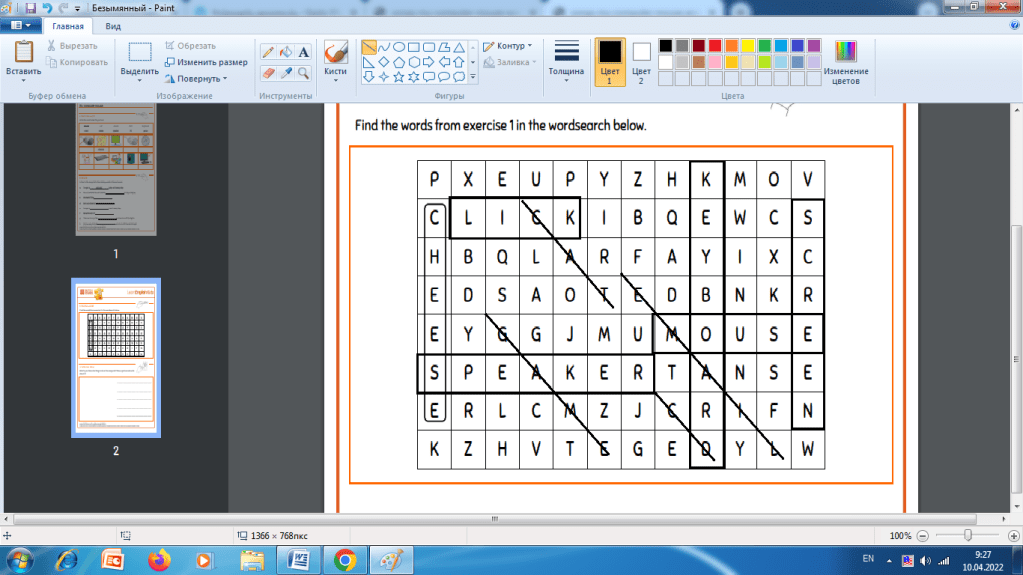1023x575 pixels.
Task: Activate Color 2 (Цвет 2) swatch
Action: [641, 61]
